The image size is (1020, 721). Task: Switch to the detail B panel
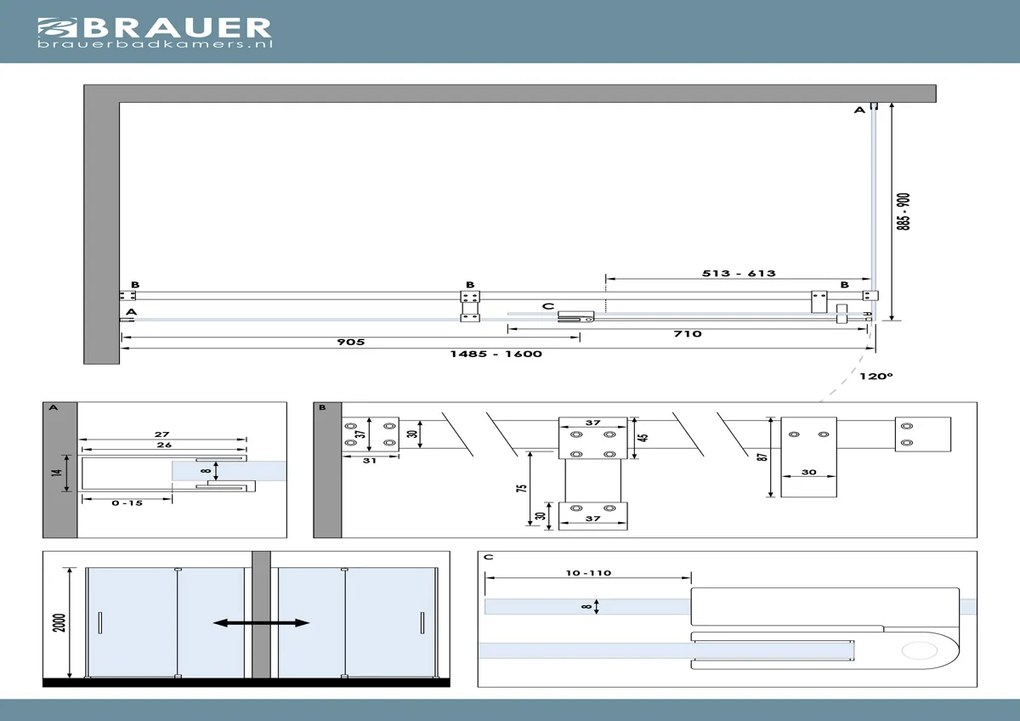(321, 407)
